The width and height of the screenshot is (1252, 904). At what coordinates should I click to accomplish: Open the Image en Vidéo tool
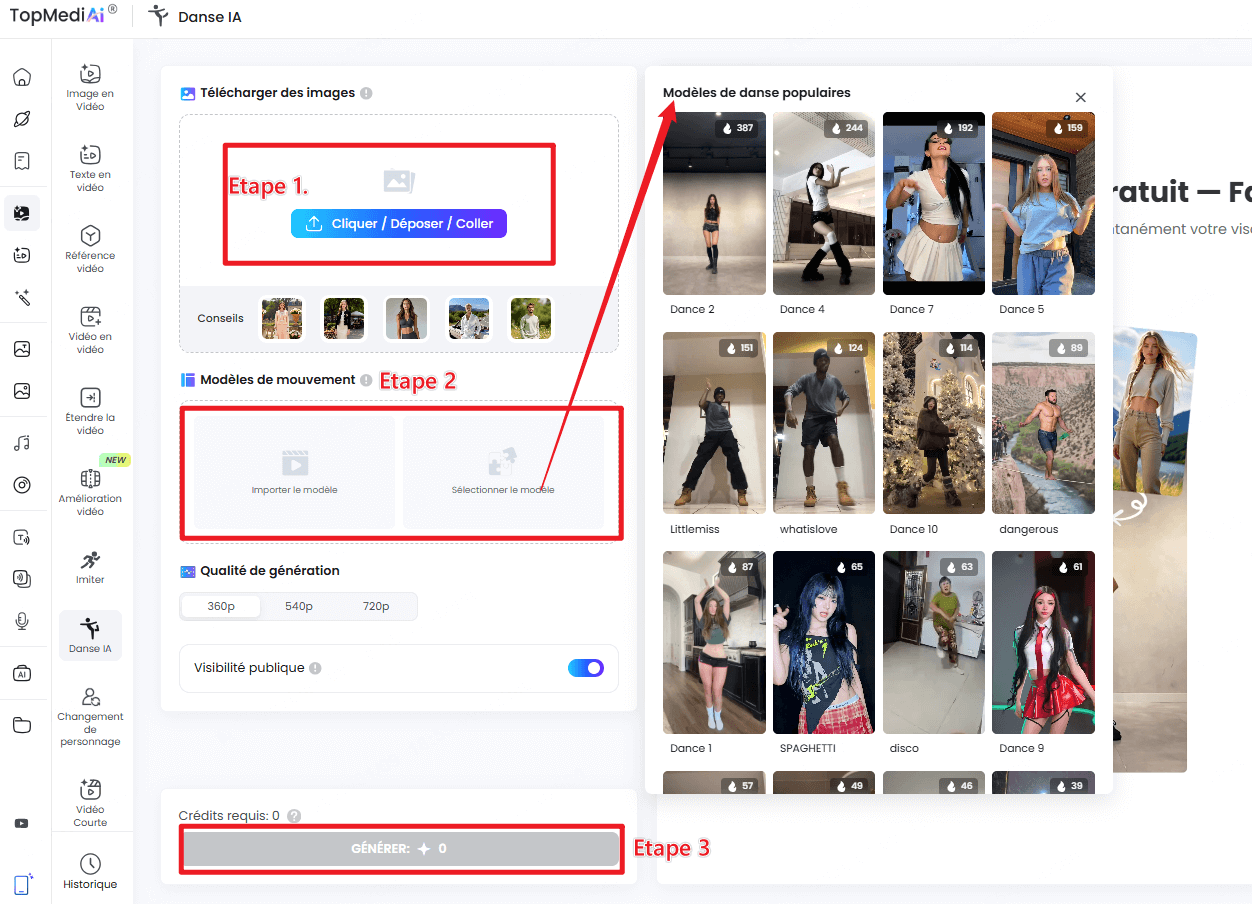(91, 87)
